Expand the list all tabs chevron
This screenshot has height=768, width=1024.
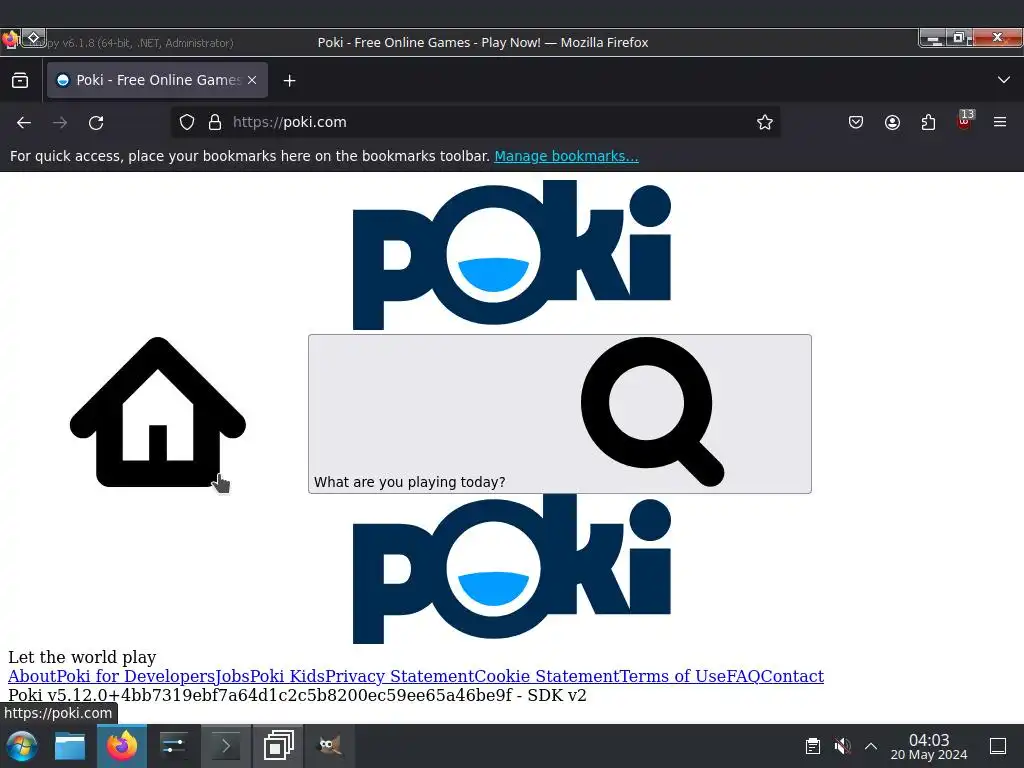tap(1004, 80)
